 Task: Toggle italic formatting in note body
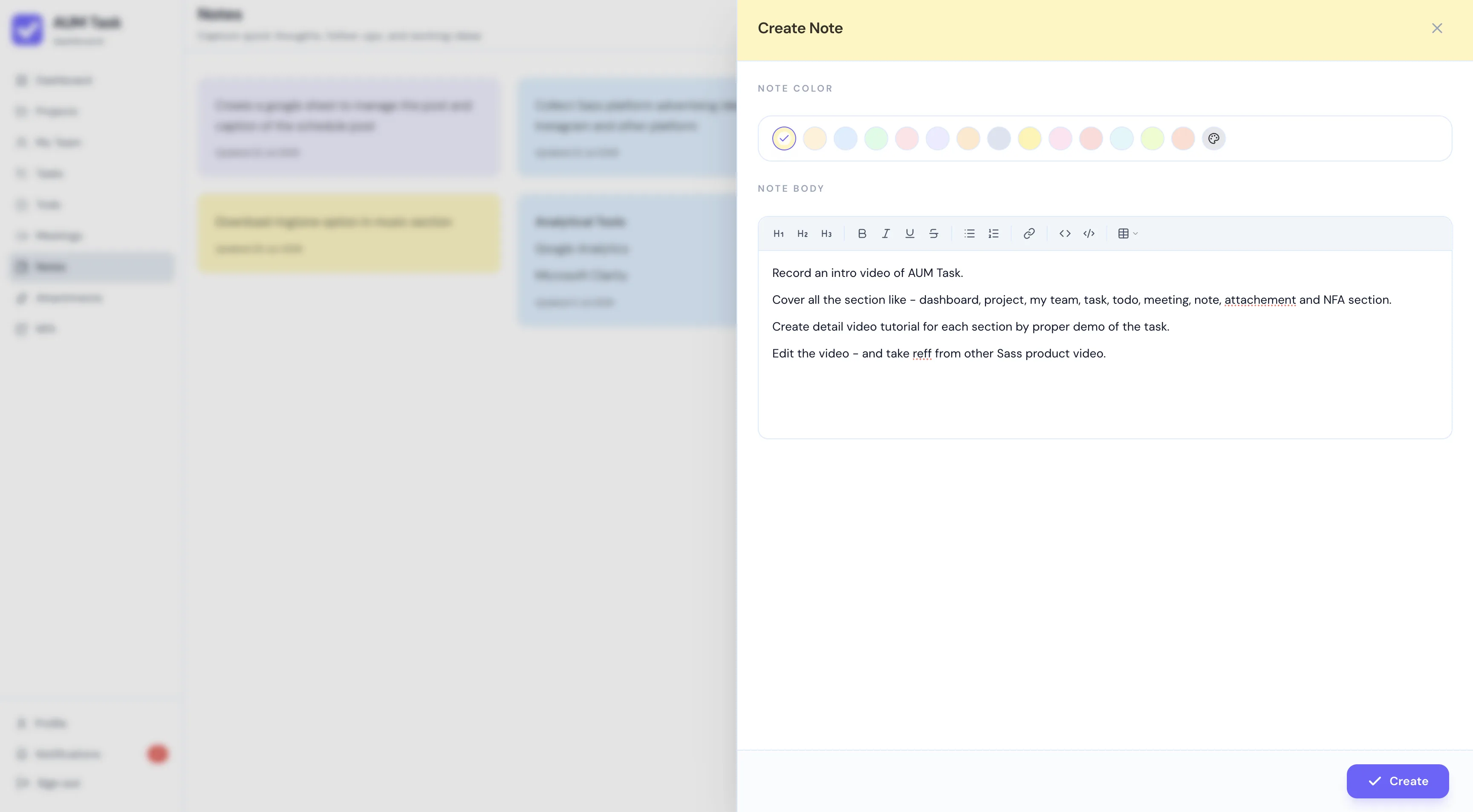[x=886, y=233]
